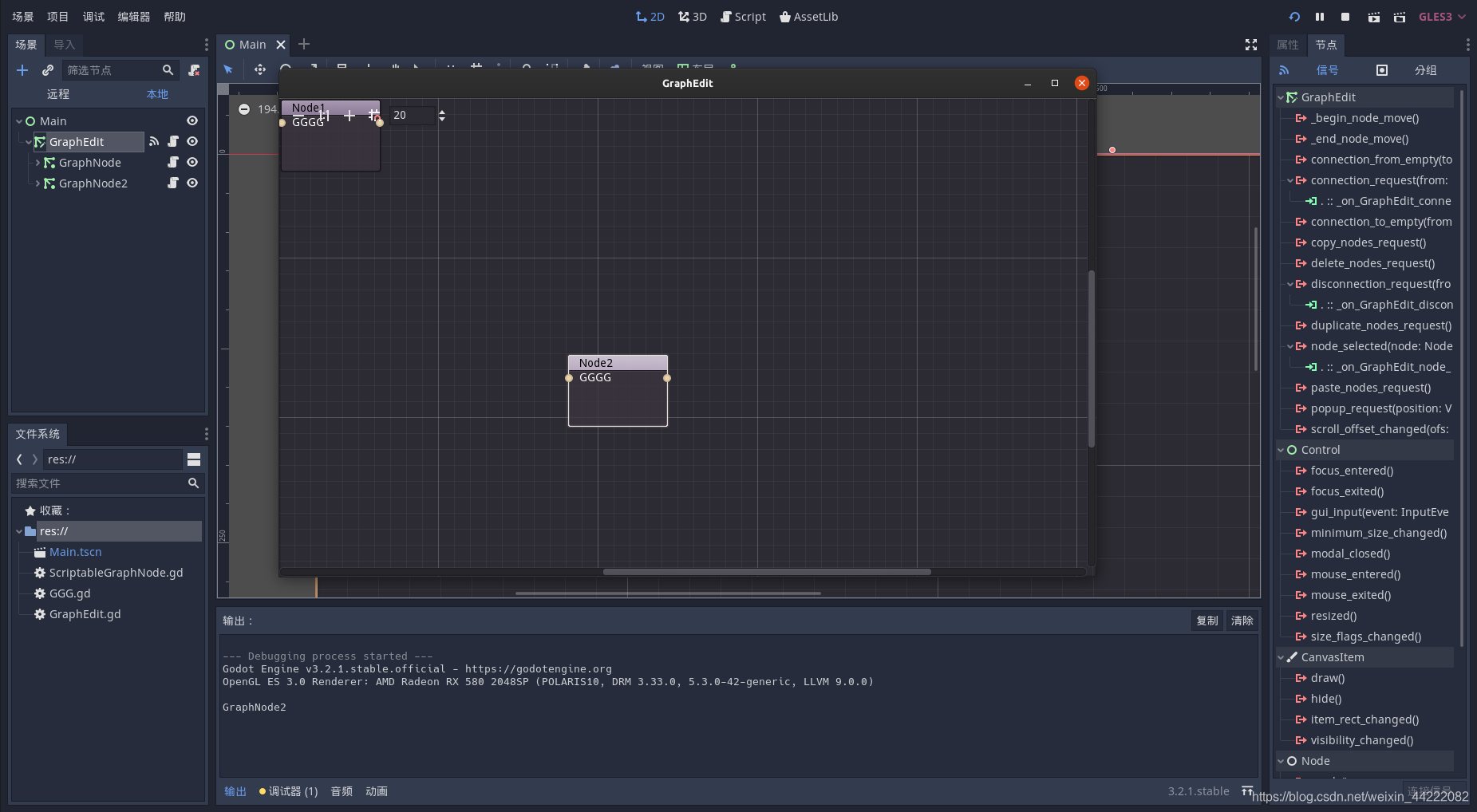Click the zoom-out minus icon in GraphEdit window
The image size is (1477, 812).
pos(244,109)
